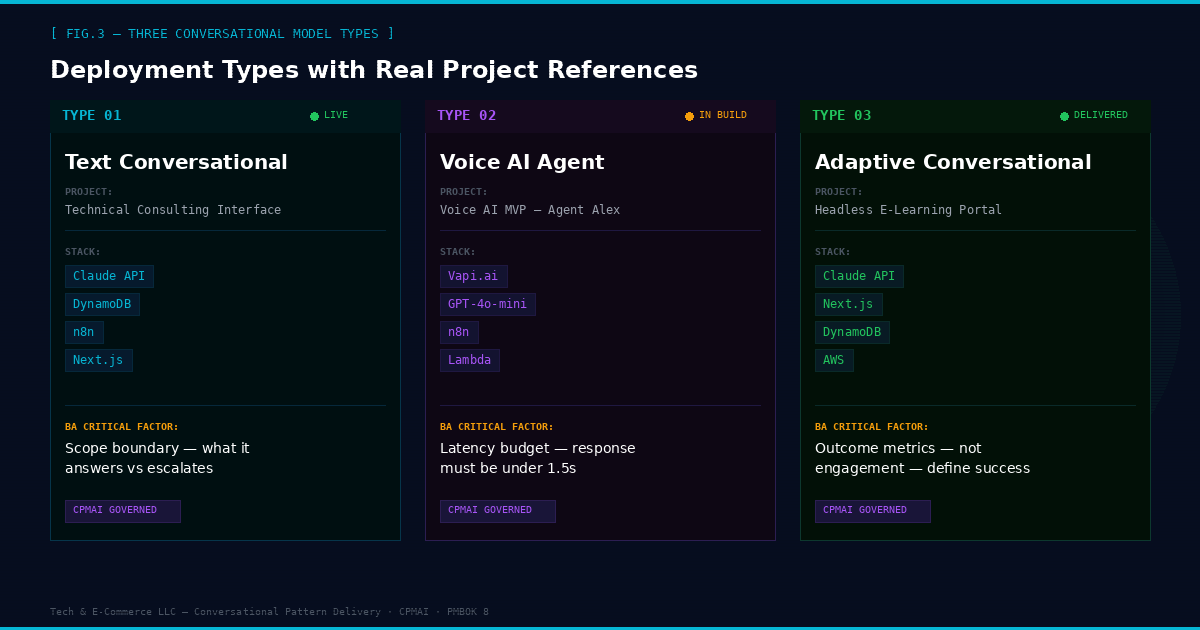
Task: Click 'Scope boundary — what it answers vs escalates' text
Action: (157, 458)
